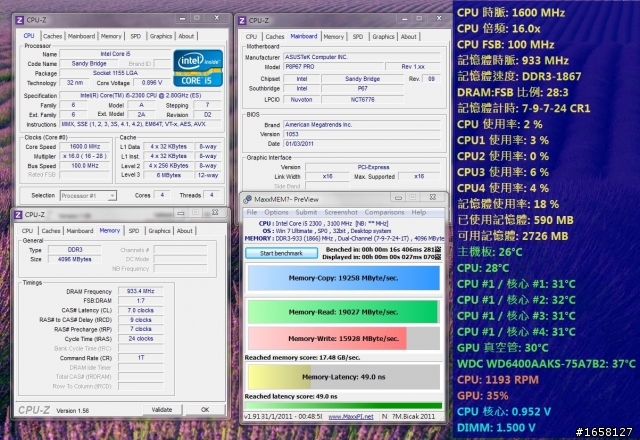Switch to CPU tab in the CPU-Z Mainboard window

tap(251, 37)
